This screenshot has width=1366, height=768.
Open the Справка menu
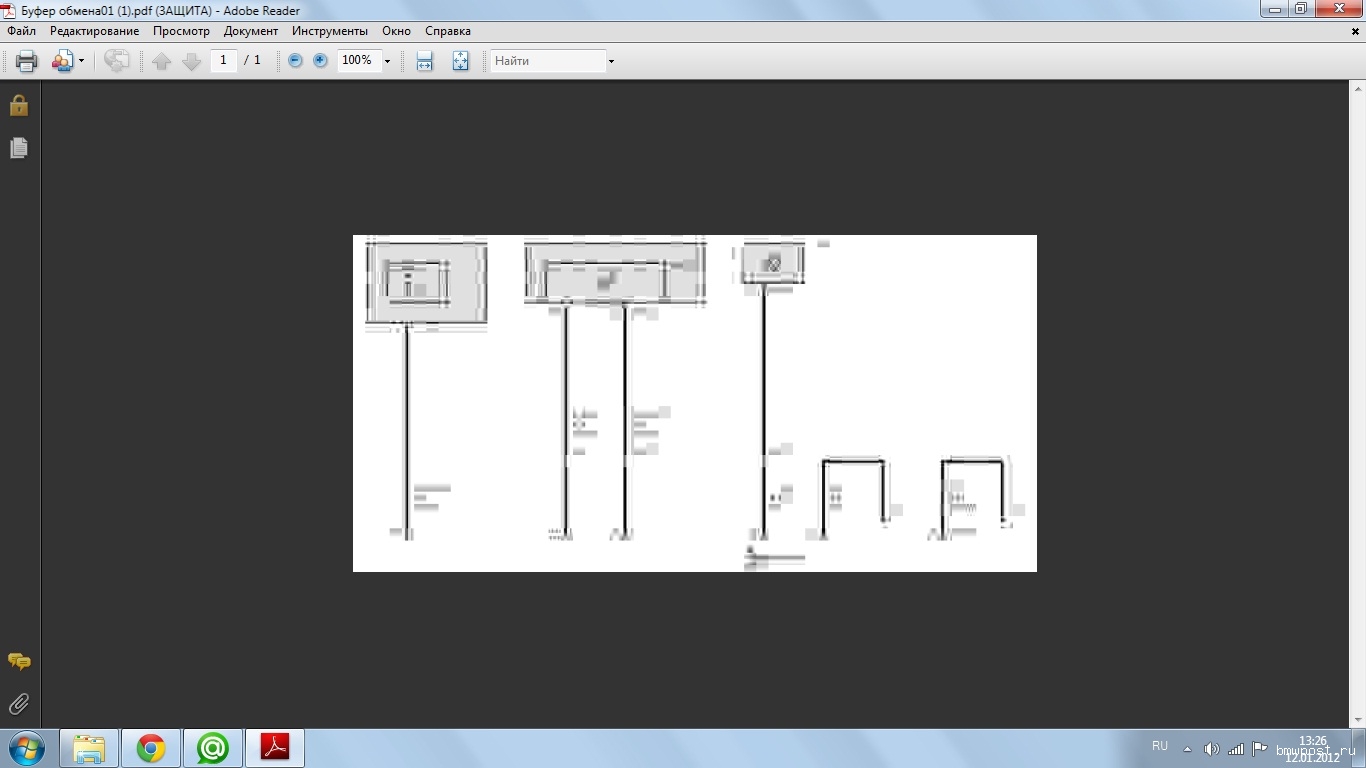pos(448,31)
